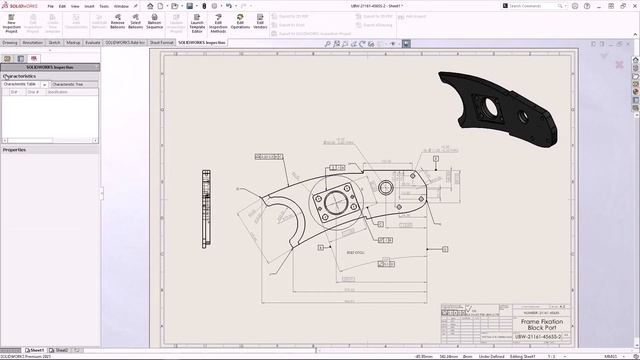The height and width of the screenshot is (360, 640).
Task: Open the Balloon Sequence tool
Action: tap(154, 21)
